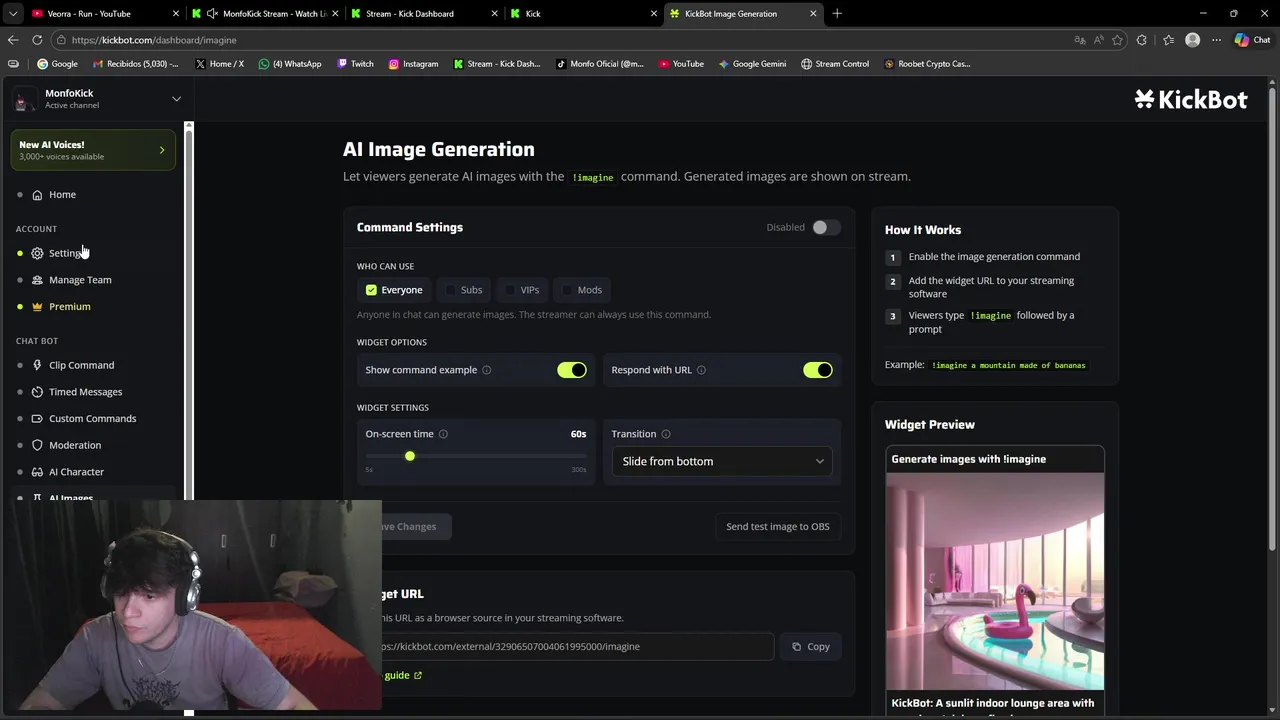This screenshot has width=1280, height=720.
Task: Open Manage Team in sidebar
Action: point(80,280)
